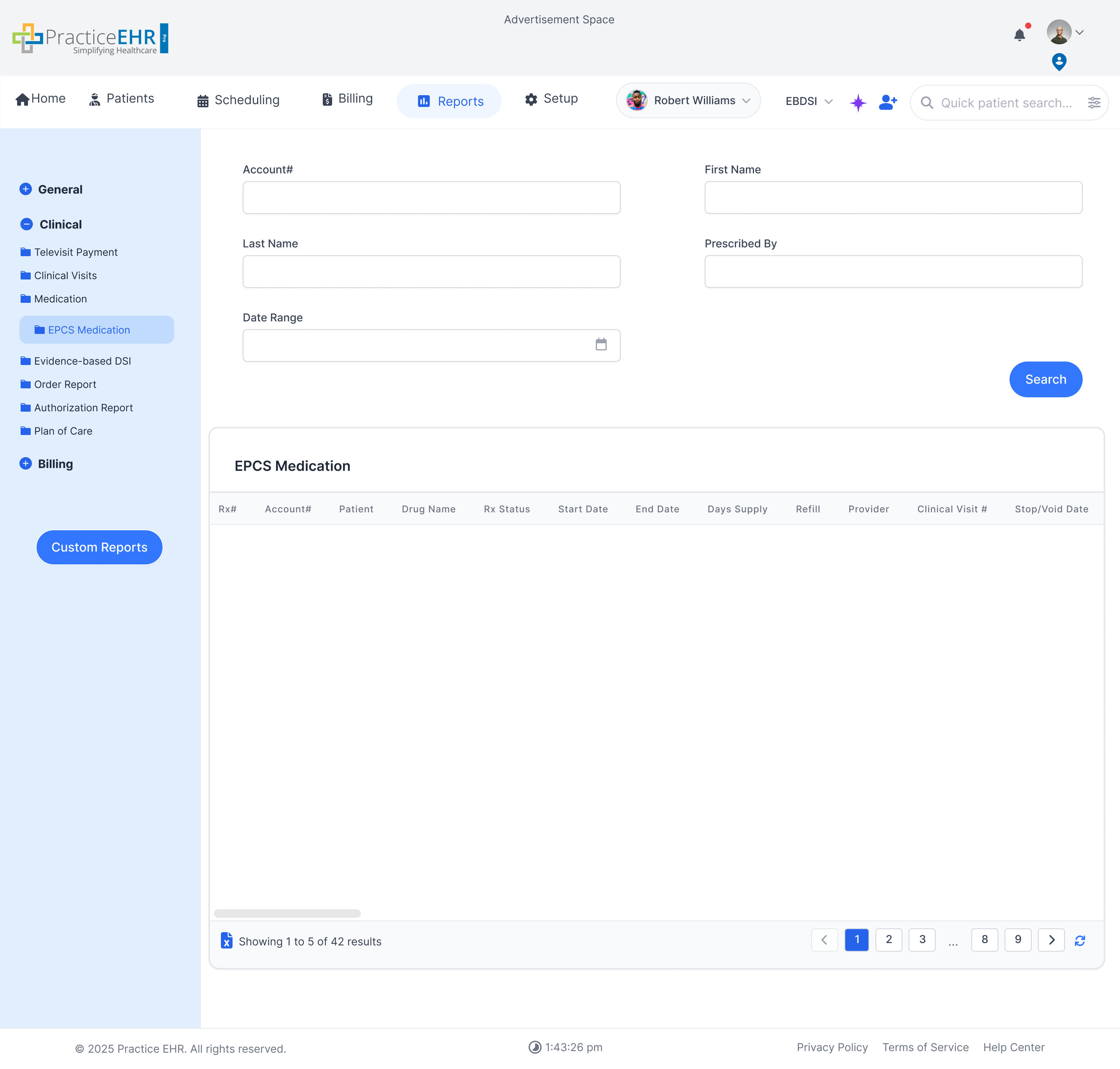This screenshot has width=1120, height=1069.
Task: Export results with the Excel icon
Action: (226, 940)
